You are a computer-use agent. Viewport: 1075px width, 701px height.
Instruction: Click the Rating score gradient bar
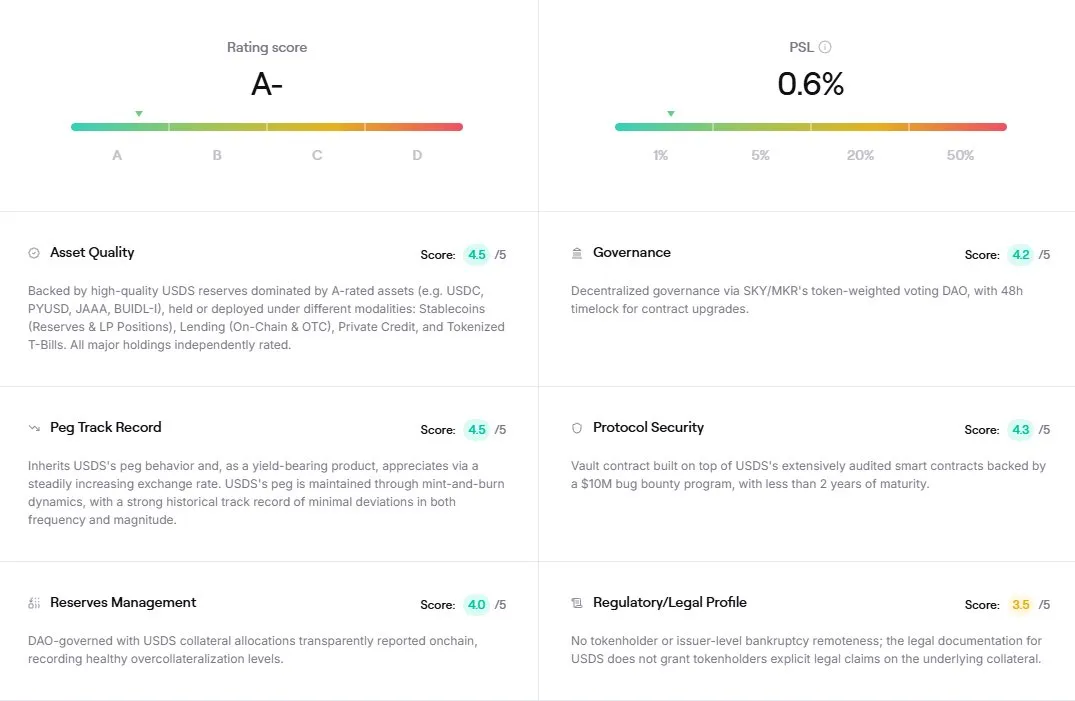tap(267, 127)
